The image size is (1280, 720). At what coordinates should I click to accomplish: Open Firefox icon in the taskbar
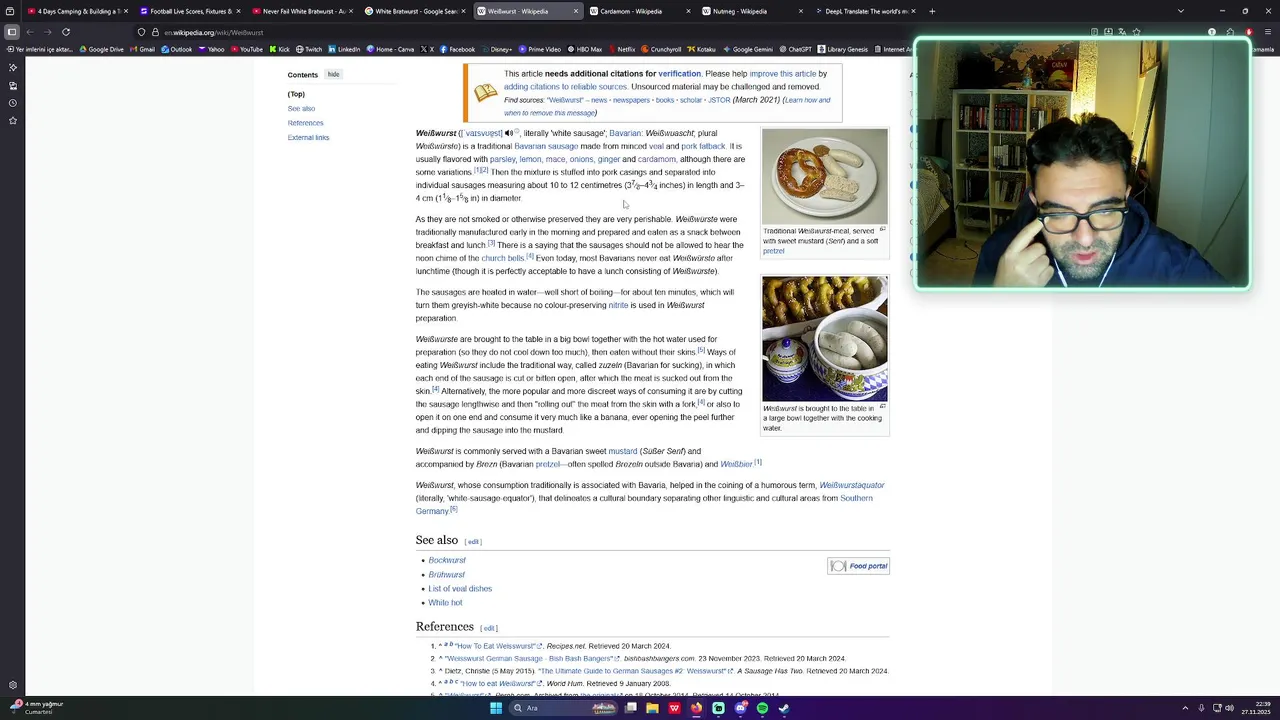pos(696,708)
